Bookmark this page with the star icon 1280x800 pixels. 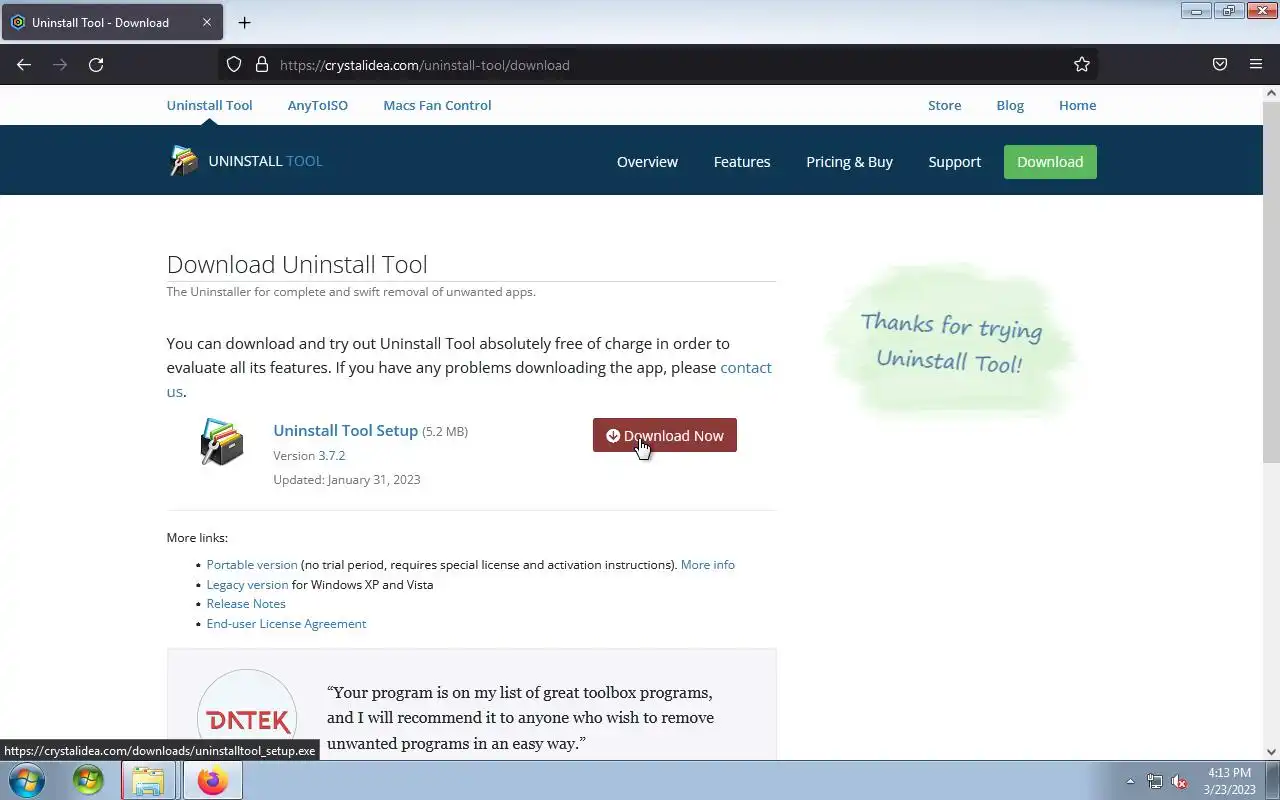[x=1082, y=65]
